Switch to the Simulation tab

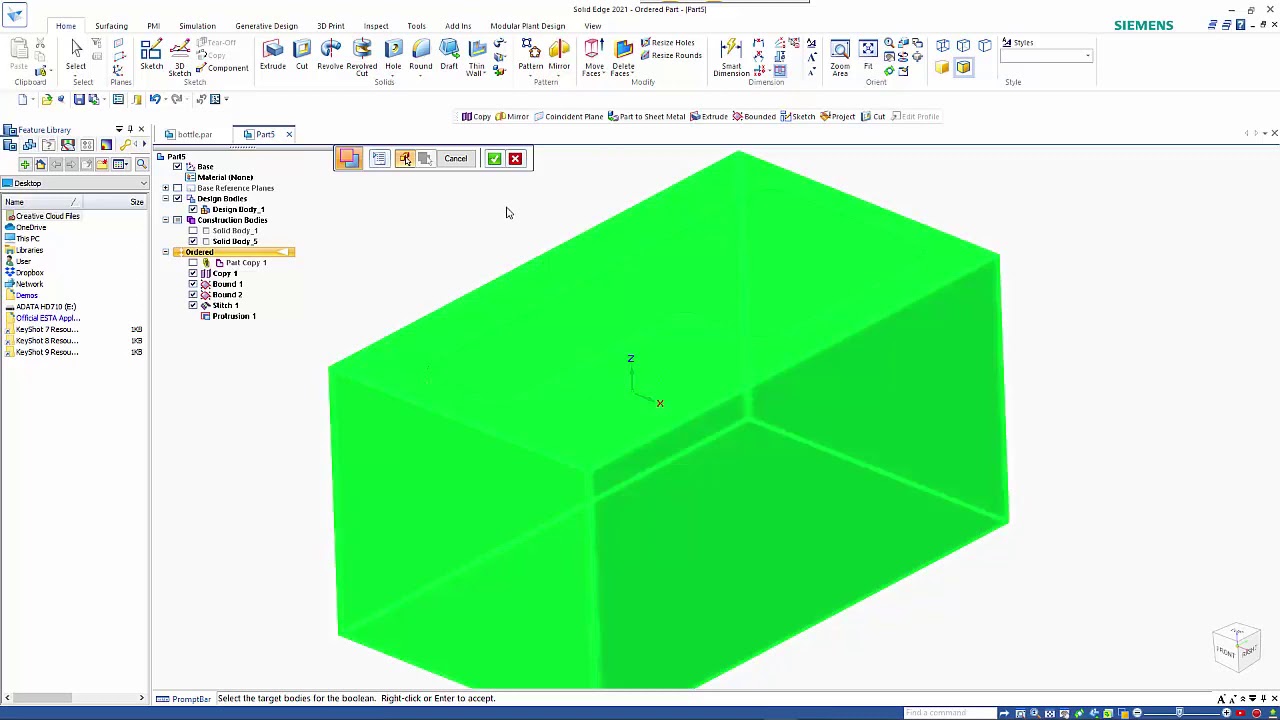click(x=197, y=26)
